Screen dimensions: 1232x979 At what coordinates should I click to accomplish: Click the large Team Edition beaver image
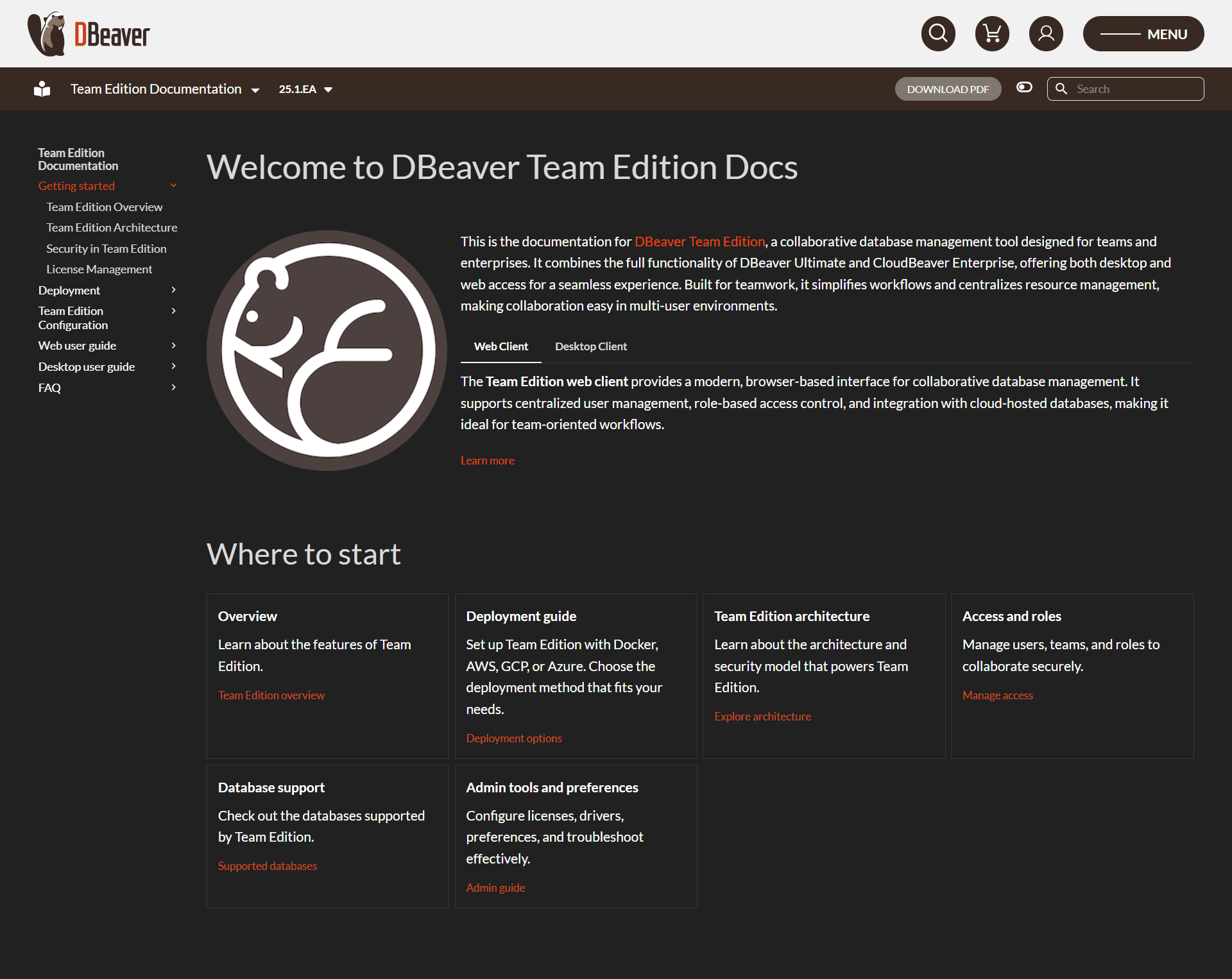(x=327, y=350)
